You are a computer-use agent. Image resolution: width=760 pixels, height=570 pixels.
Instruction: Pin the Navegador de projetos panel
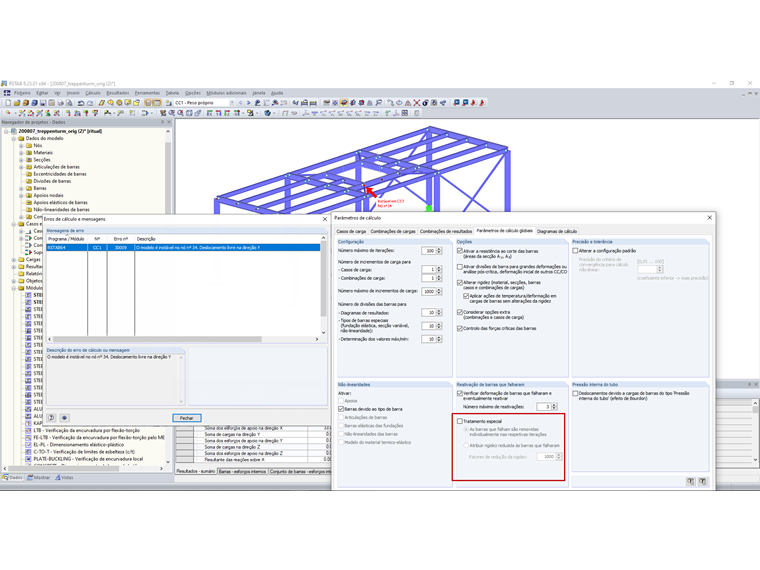pos(162,122)
